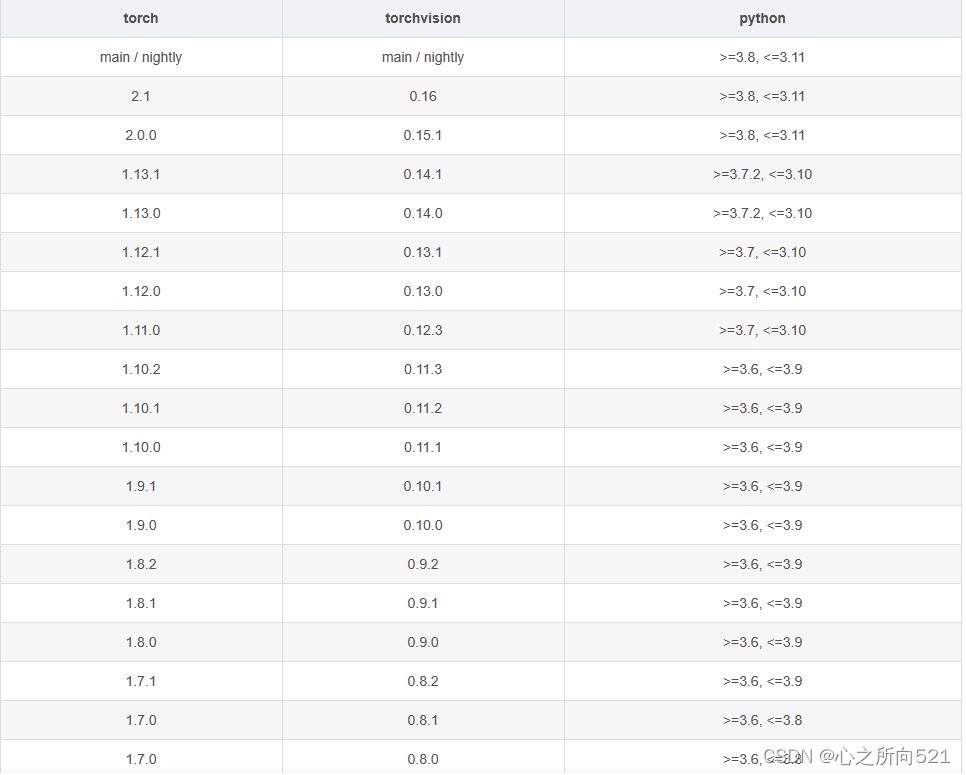Viewport: 966px width, 775px height.
Task: Click torchvision 0.8.2 cell
Action: coord(423,681)
